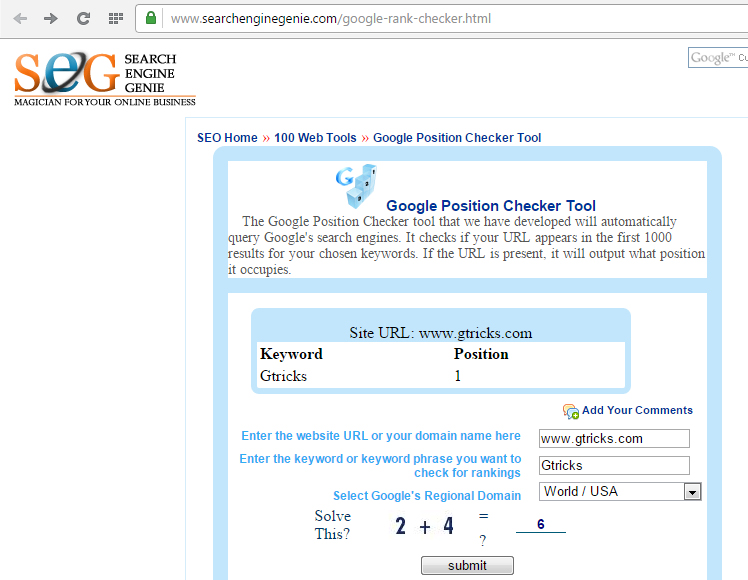Screen dimensions: 748x580
Task: Click the Position column header
Action: click(481, 354)
